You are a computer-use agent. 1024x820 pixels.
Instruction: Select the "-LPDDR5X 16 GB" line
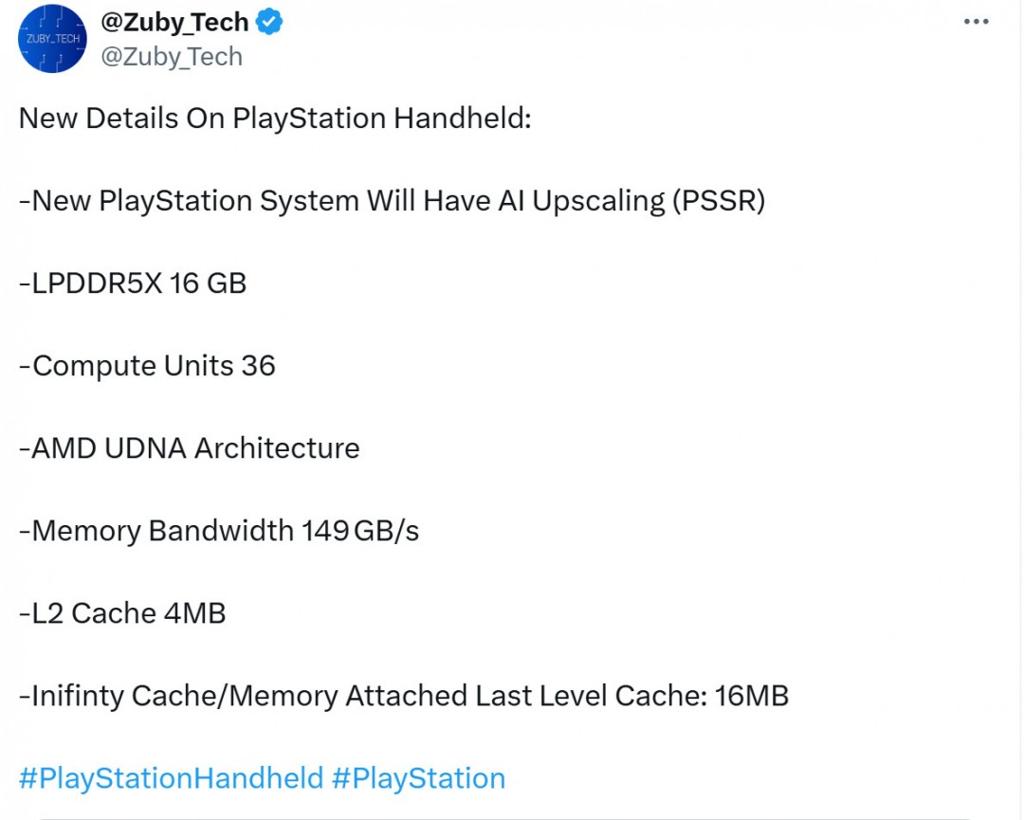133,283
